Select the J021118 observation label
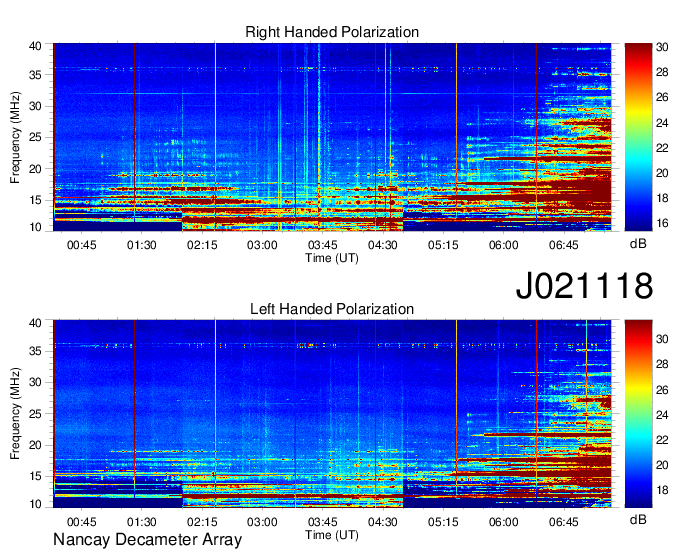680x552 pixels. [x=584, y=285]
